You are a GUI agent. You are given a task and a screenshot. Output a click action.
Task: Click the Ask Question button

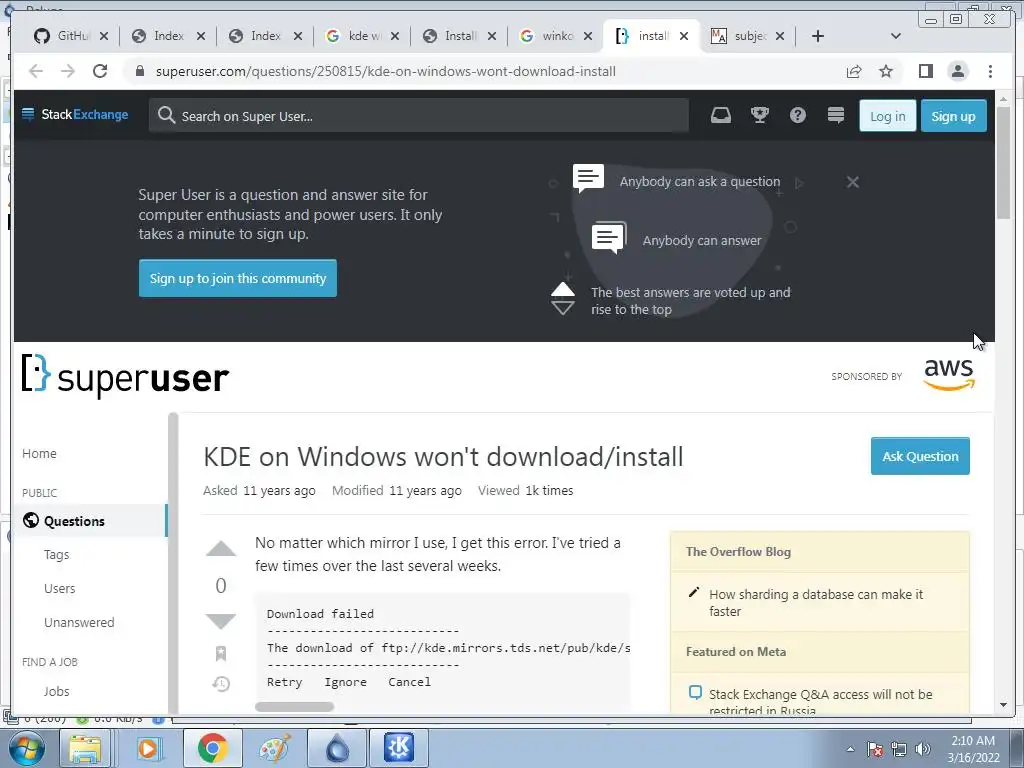(x=920, y=456)
